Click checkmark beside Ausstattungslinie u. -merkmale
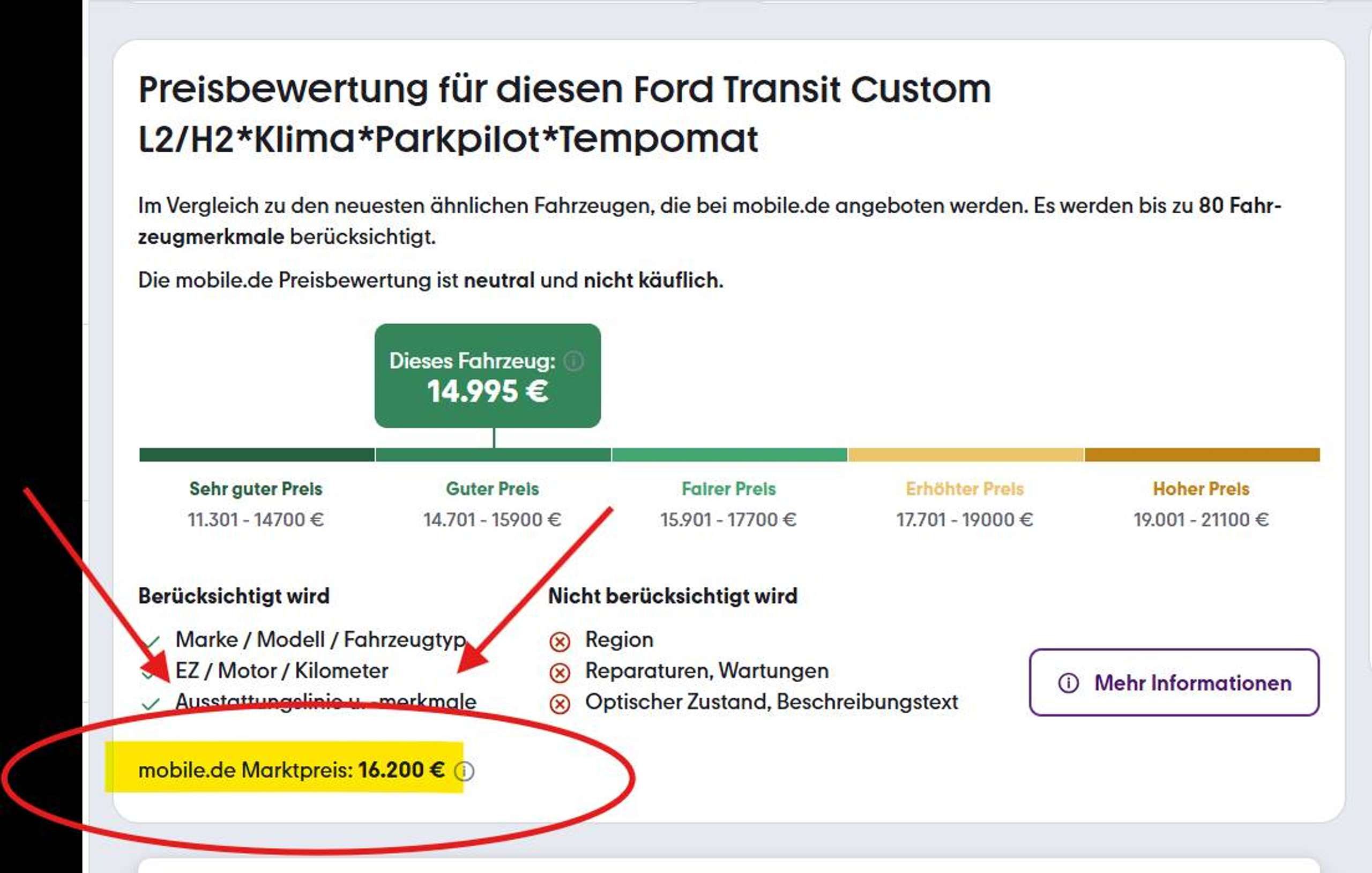Screen dimensions: 1372x873 point(151,704)
